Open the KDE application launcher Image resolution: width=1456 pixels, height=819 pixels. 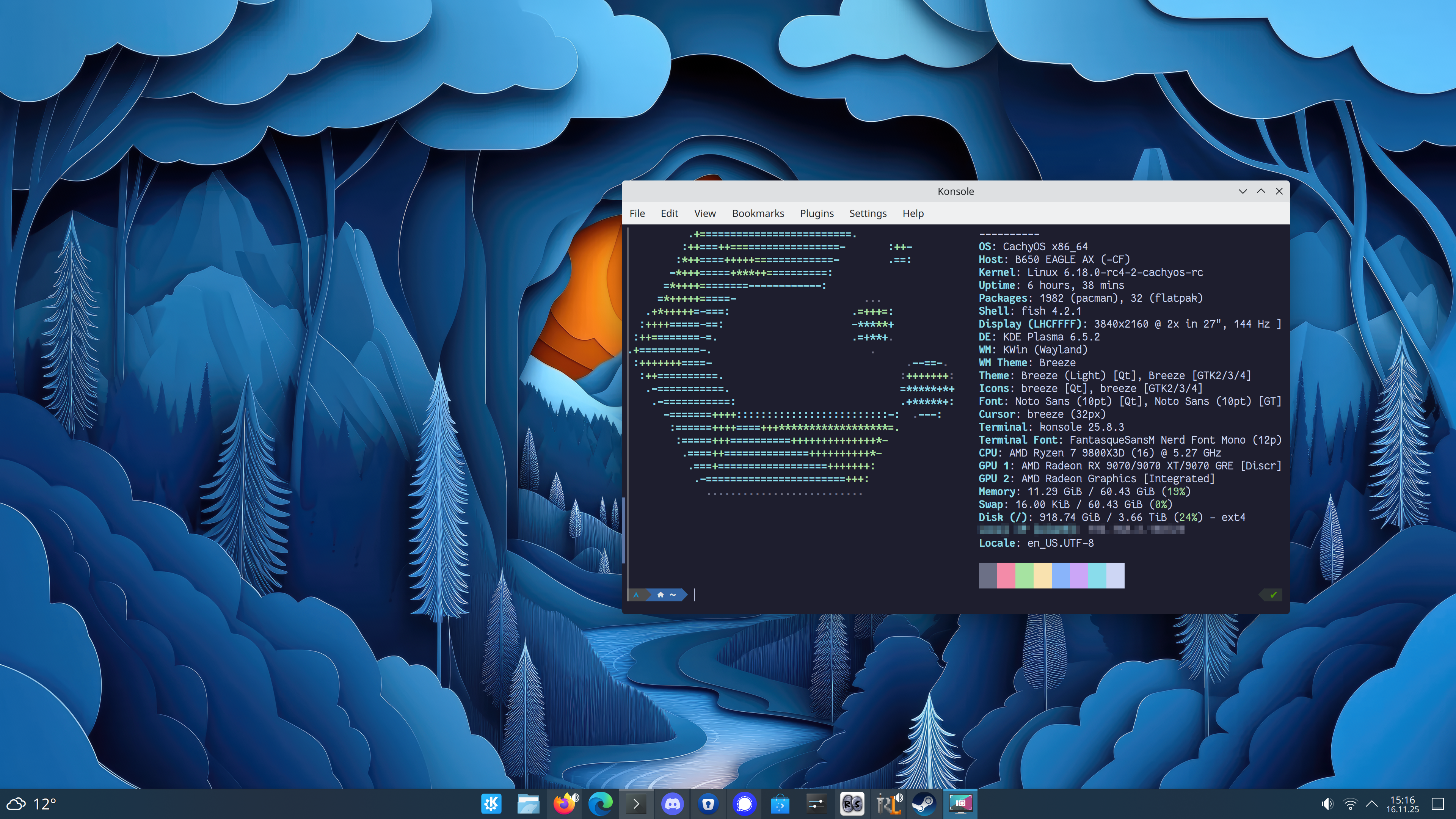pyautogui.click(x=491, y=803)
